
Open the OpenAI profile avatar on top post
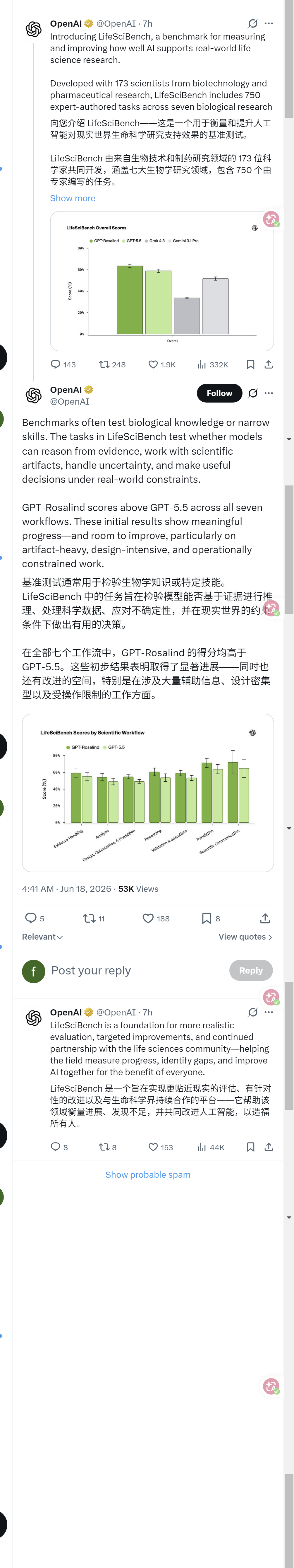click(x=33, y=29)
